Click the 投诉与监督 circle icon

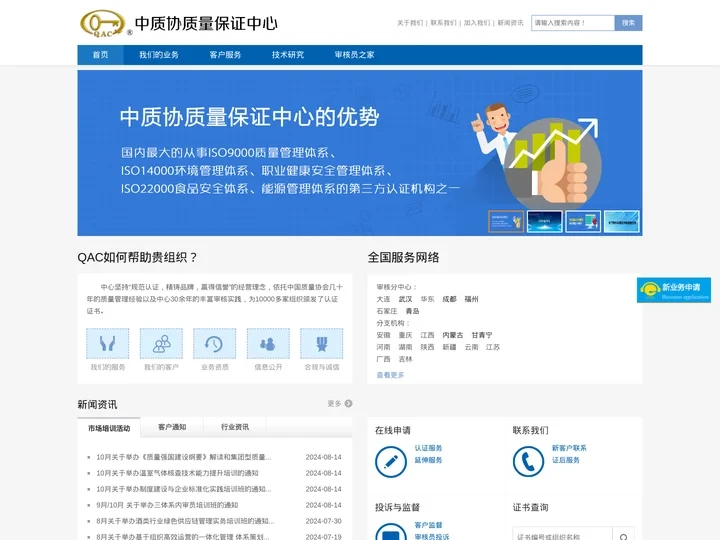click(x=391, y=532)
